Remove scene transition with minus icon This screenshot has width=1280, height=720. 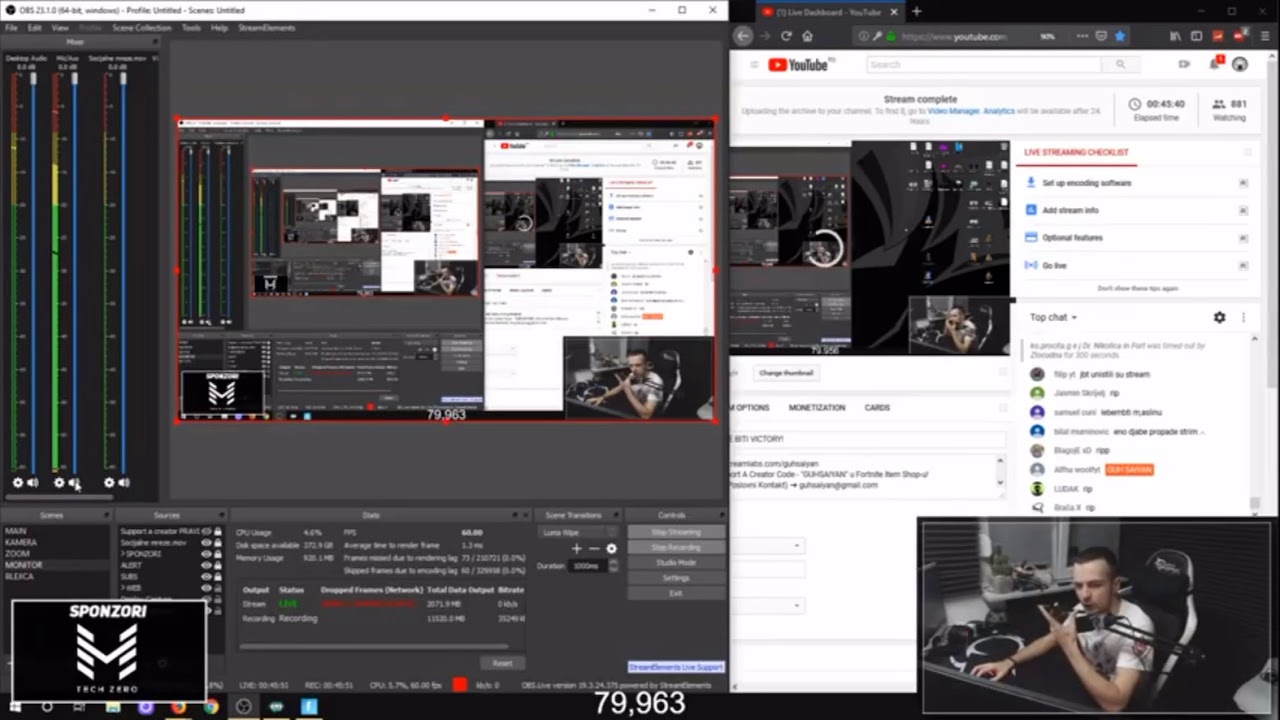[x=594, y=548]
